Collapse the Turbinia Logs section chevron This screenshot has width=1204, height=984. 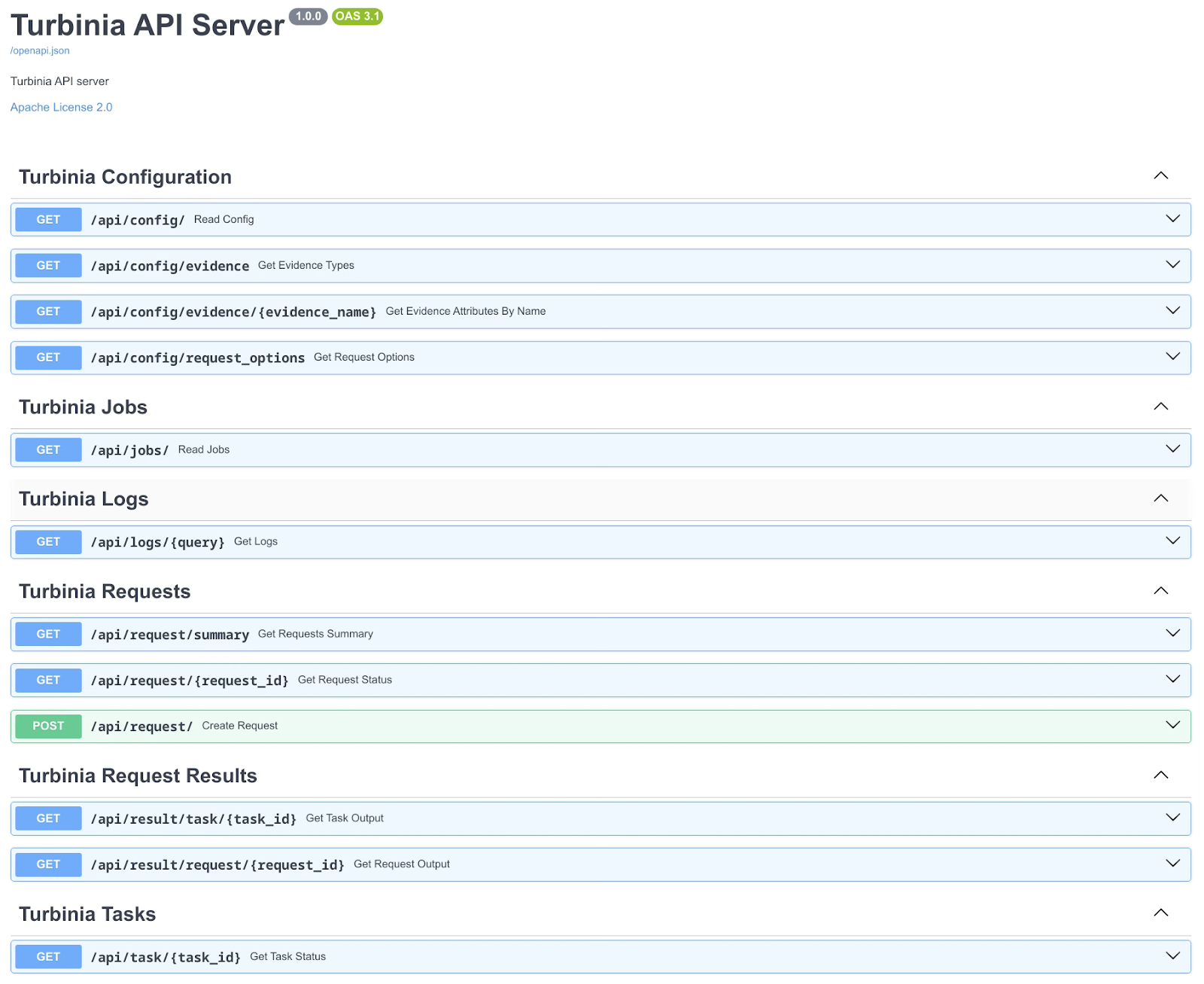pos(1161,498)
